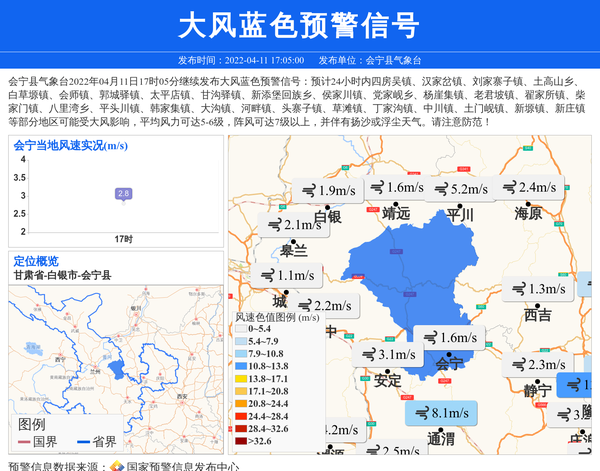Viewport: 600px width, 471px height.
Task: Click the 5.2m/s wind label above 平川
Action: click(461, 189)
